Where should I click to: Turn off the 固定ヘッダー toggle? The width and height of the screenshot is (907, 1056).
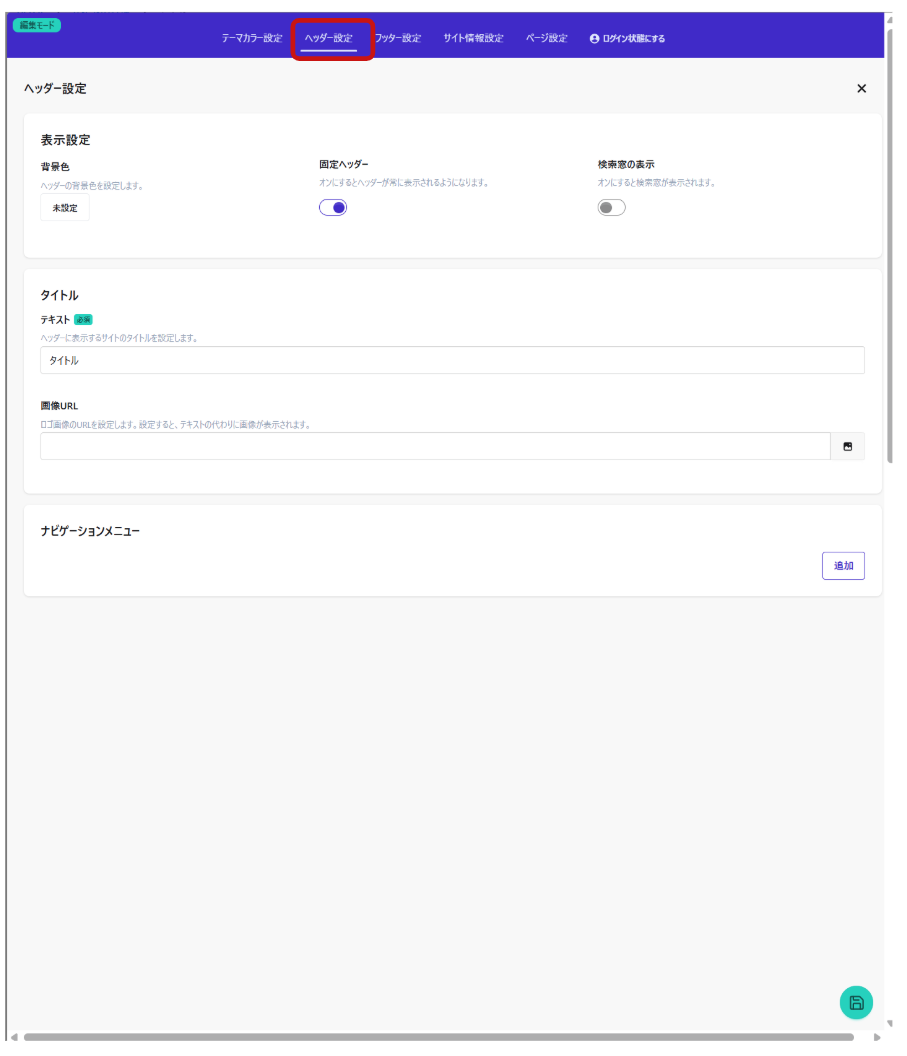pyautogui.click(x=333, y=208)
